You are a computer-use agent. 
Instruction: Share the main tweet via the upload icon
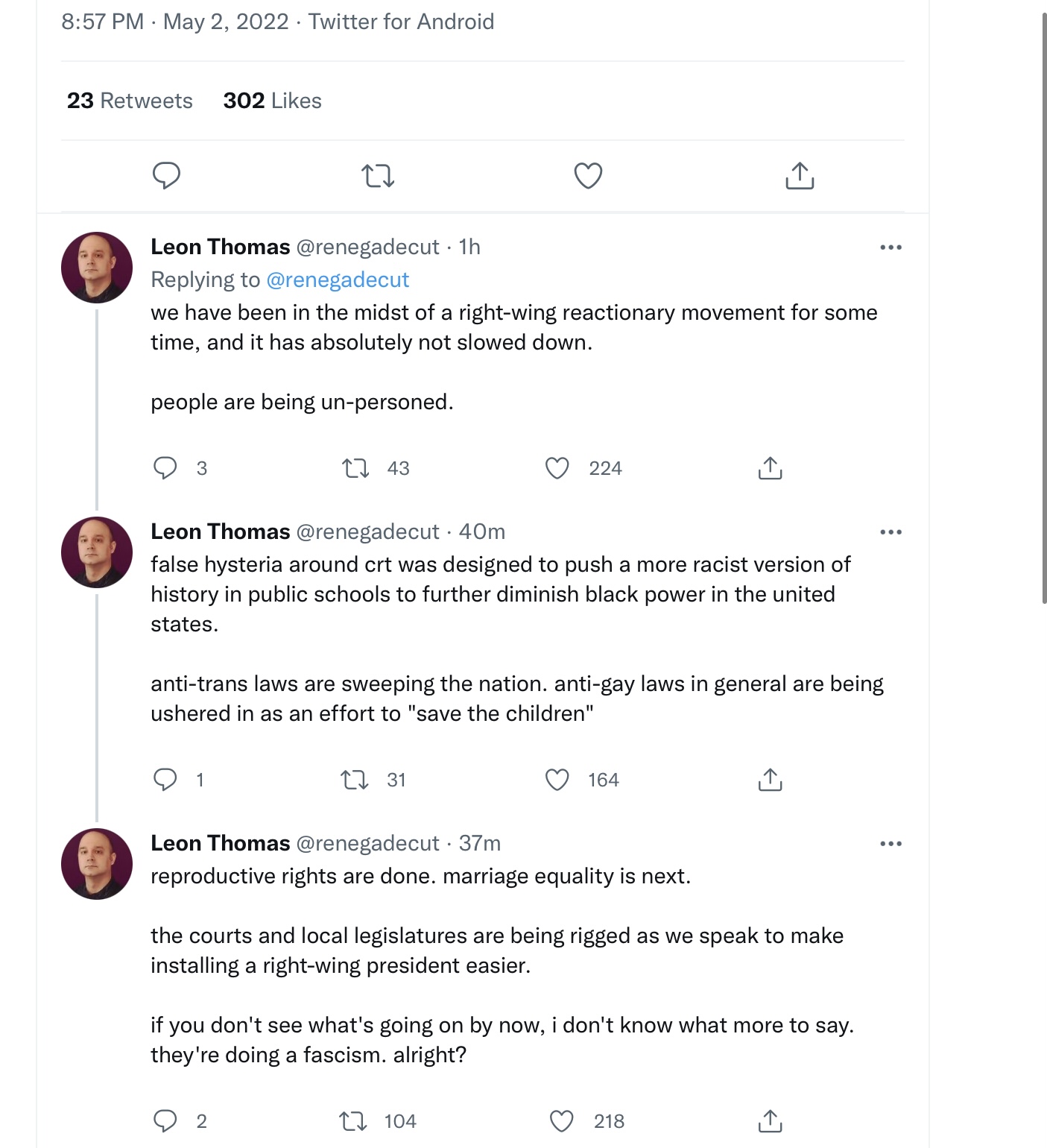[800, 176]
